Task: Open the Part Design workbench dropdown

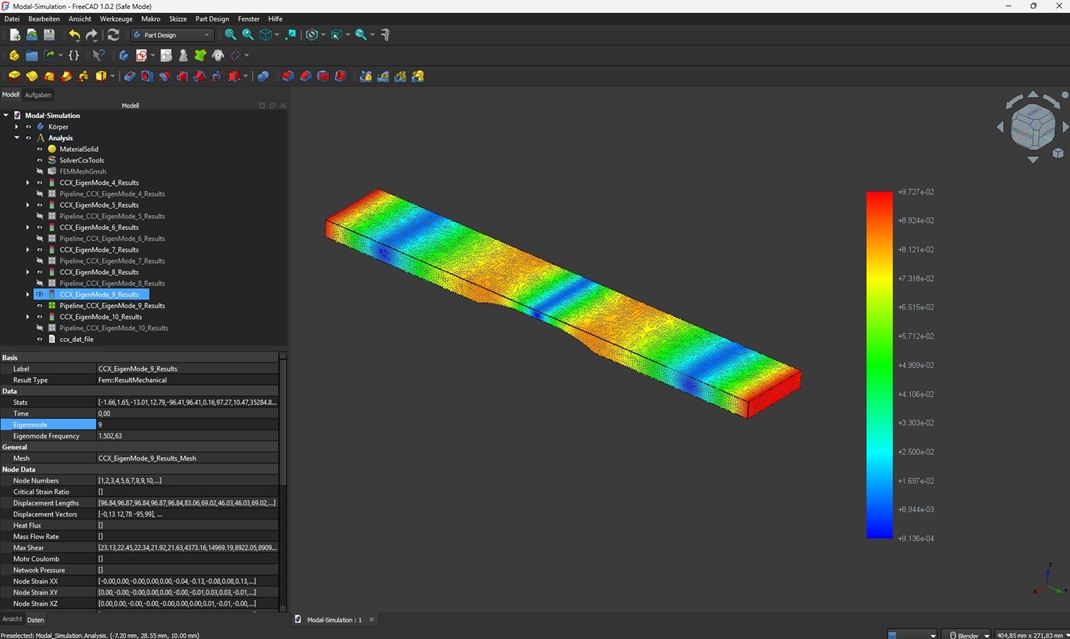Action: click(172, 35)
